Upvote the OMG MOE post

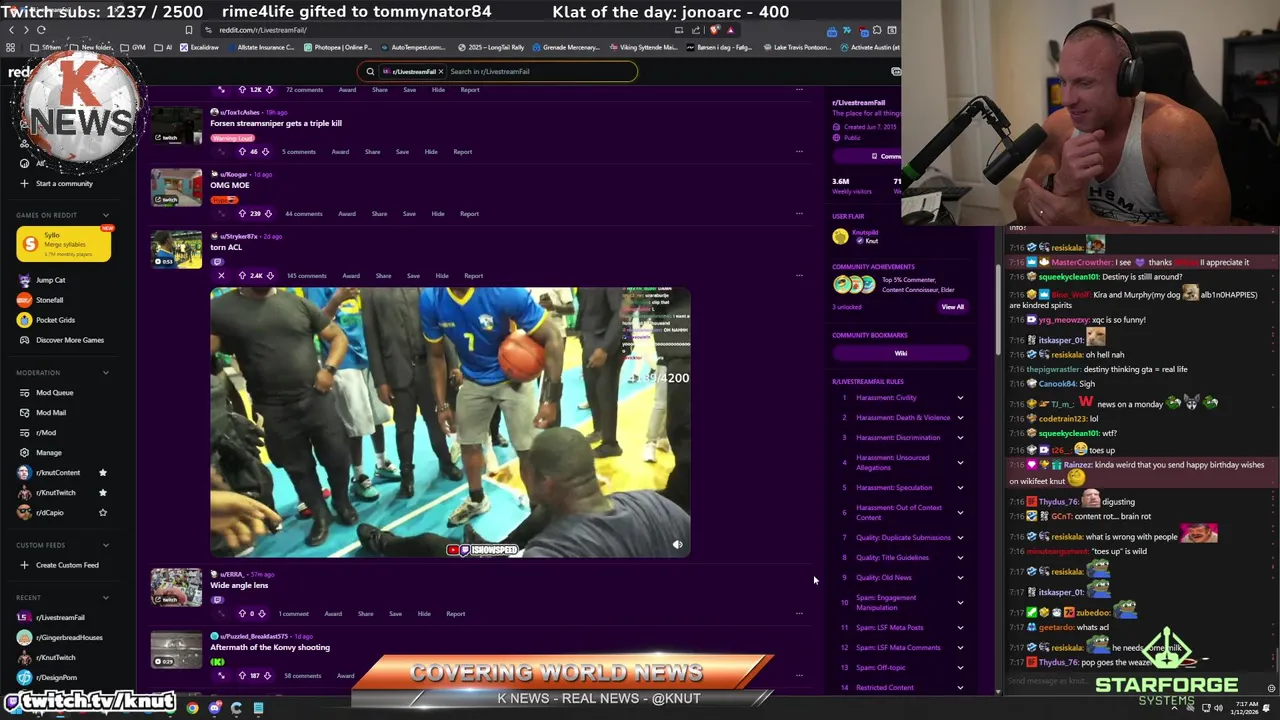[x=242, y=213]
